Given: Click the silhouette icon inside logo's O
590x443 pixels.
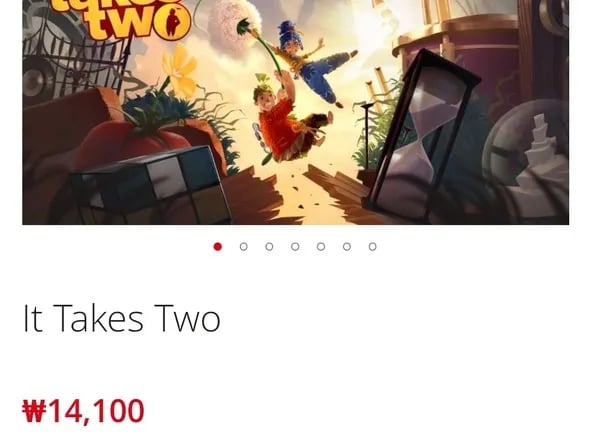Looking at the screenshot, I should coord(173,22).
